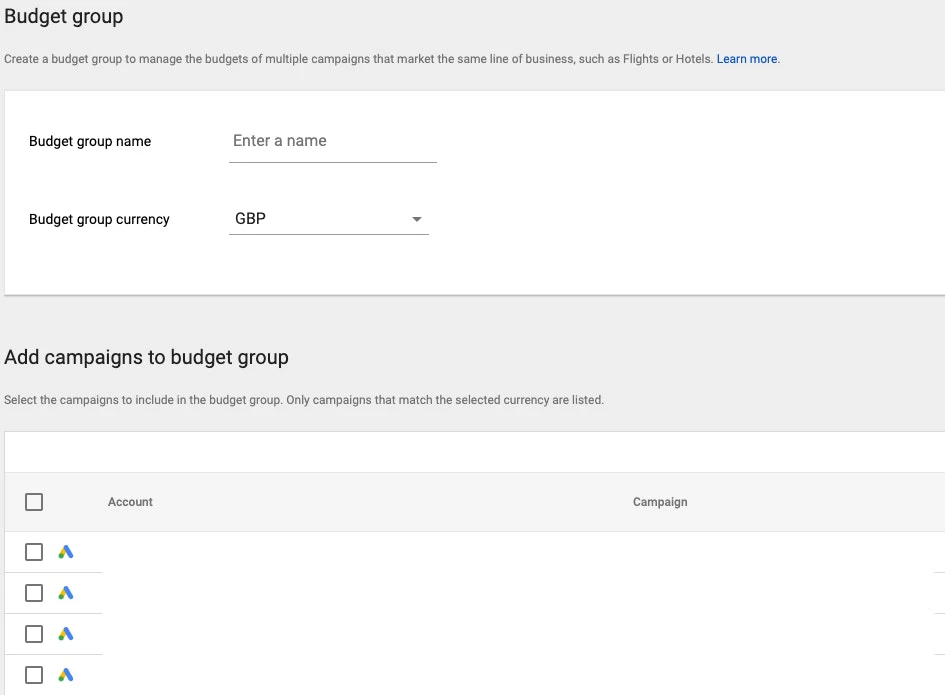
Task: Click the Budget group currency label
Action: pyautogui.click(x=99, y=219)
